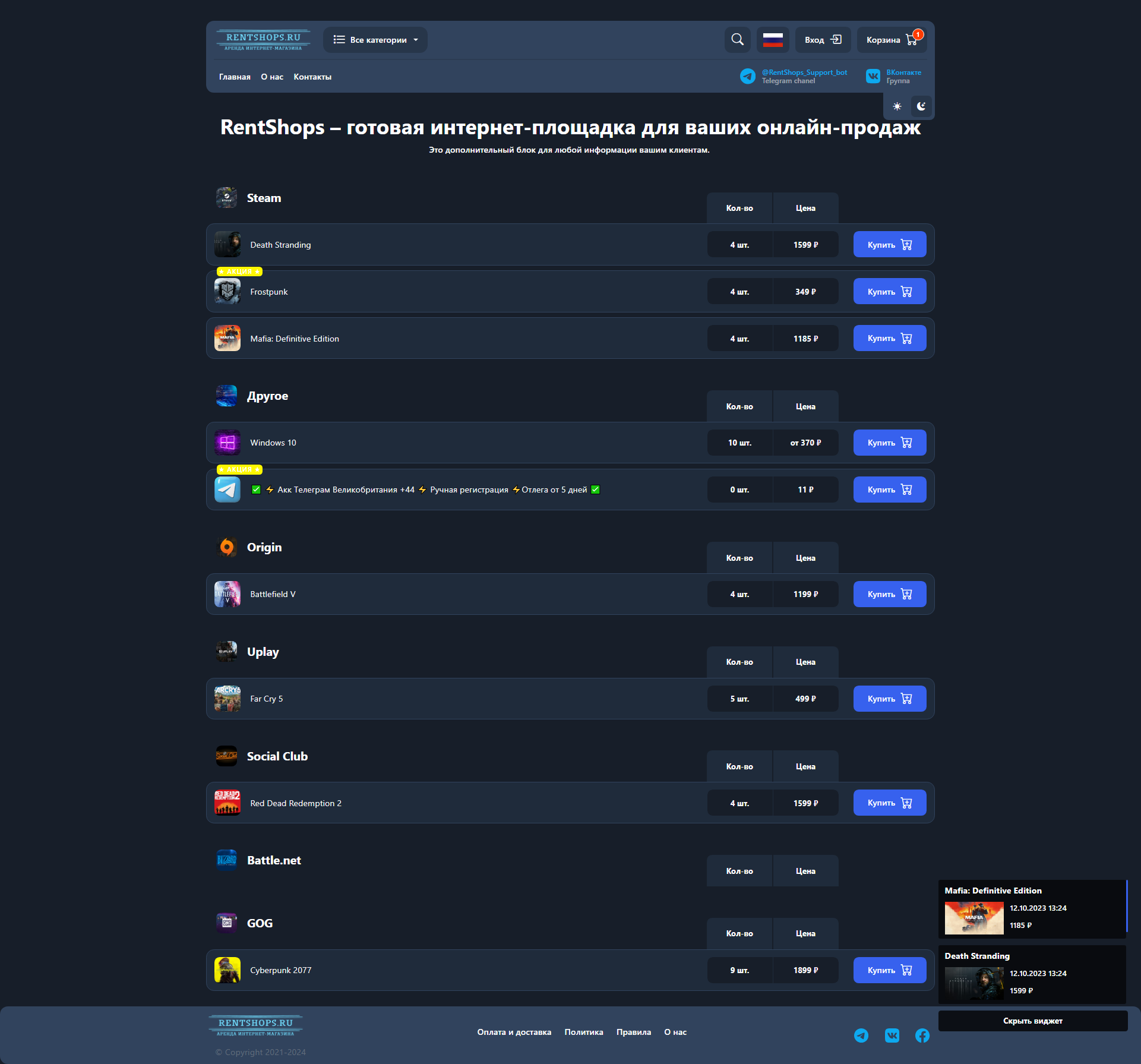Click the Battlefield V product icon
The width and height of the screenshot is (1141, 1064).
tap(227, 594)
